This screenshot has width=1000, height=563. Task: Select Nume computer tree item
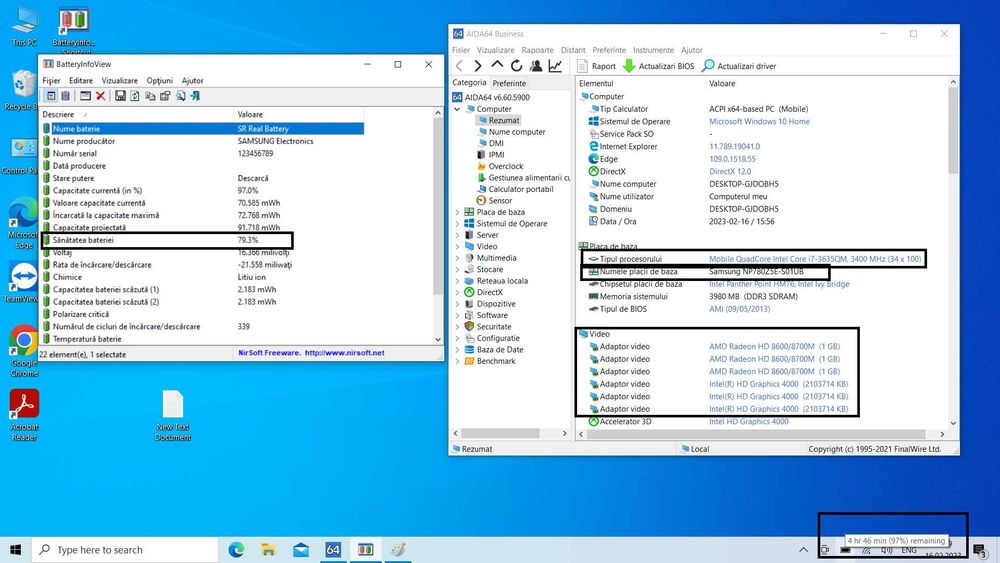click(x=511, y=132)
